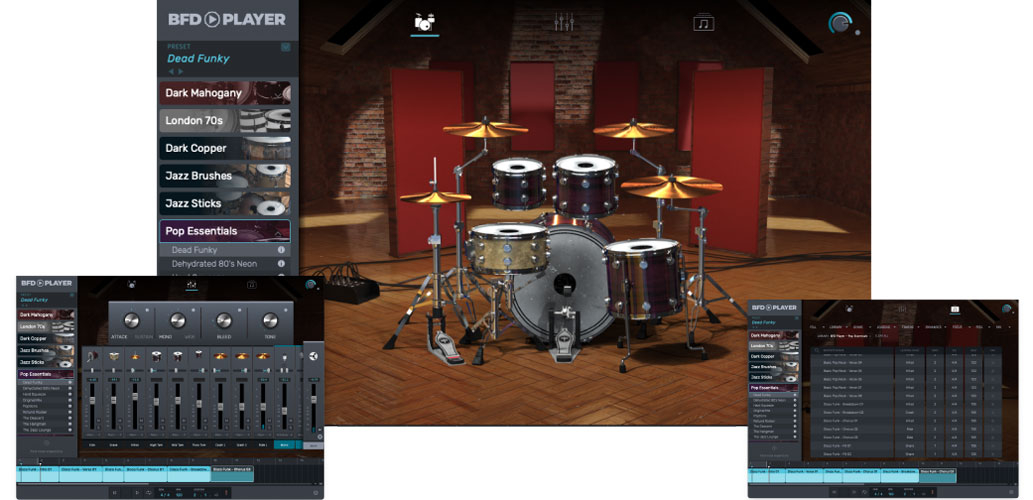The image size is (1033, 500).
Task: Select the Dark Copper kit pack
Action: click(225, 148)
